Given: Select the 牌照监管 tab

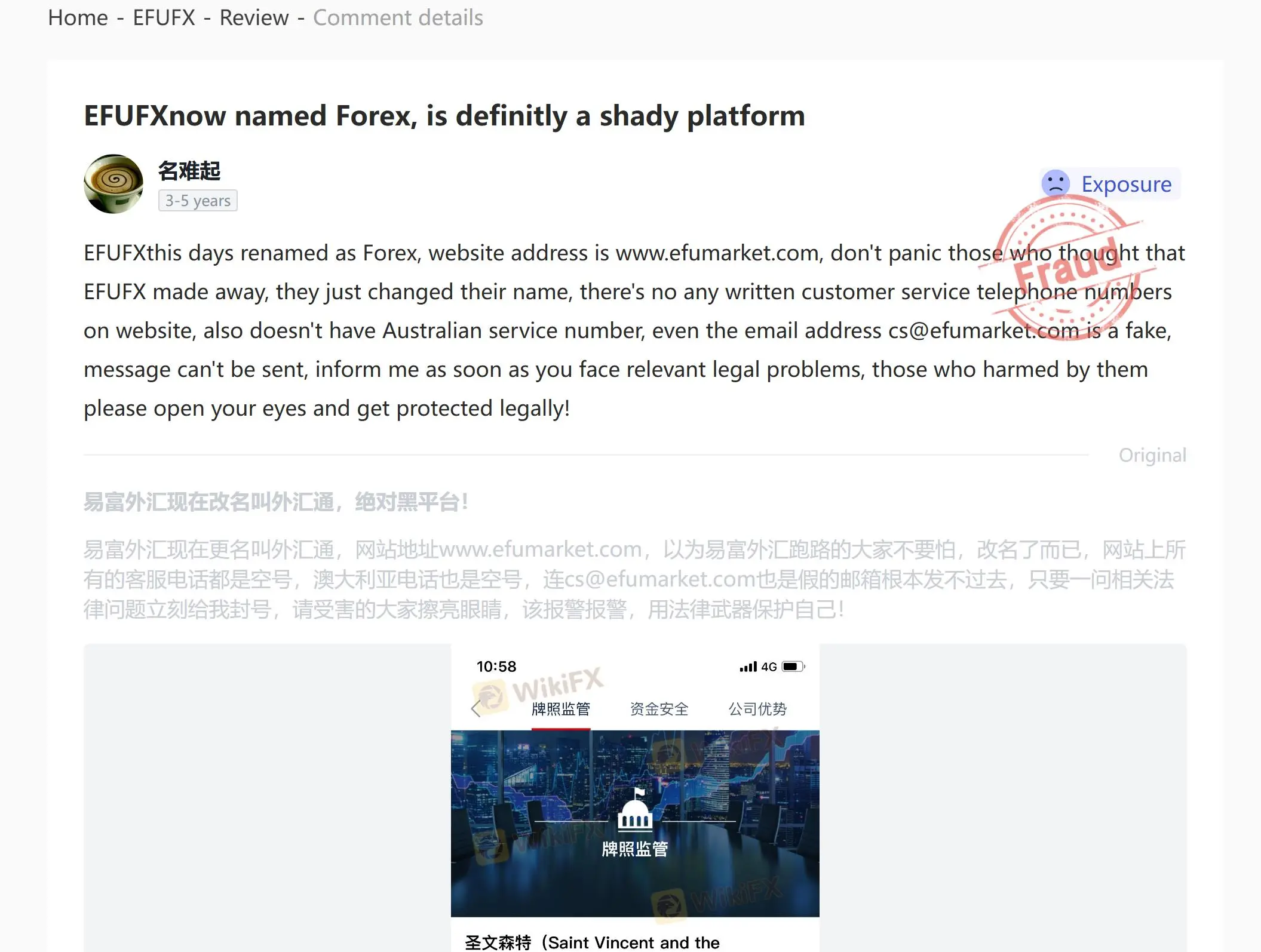Looking at the screenshot, I should point(561,709).
